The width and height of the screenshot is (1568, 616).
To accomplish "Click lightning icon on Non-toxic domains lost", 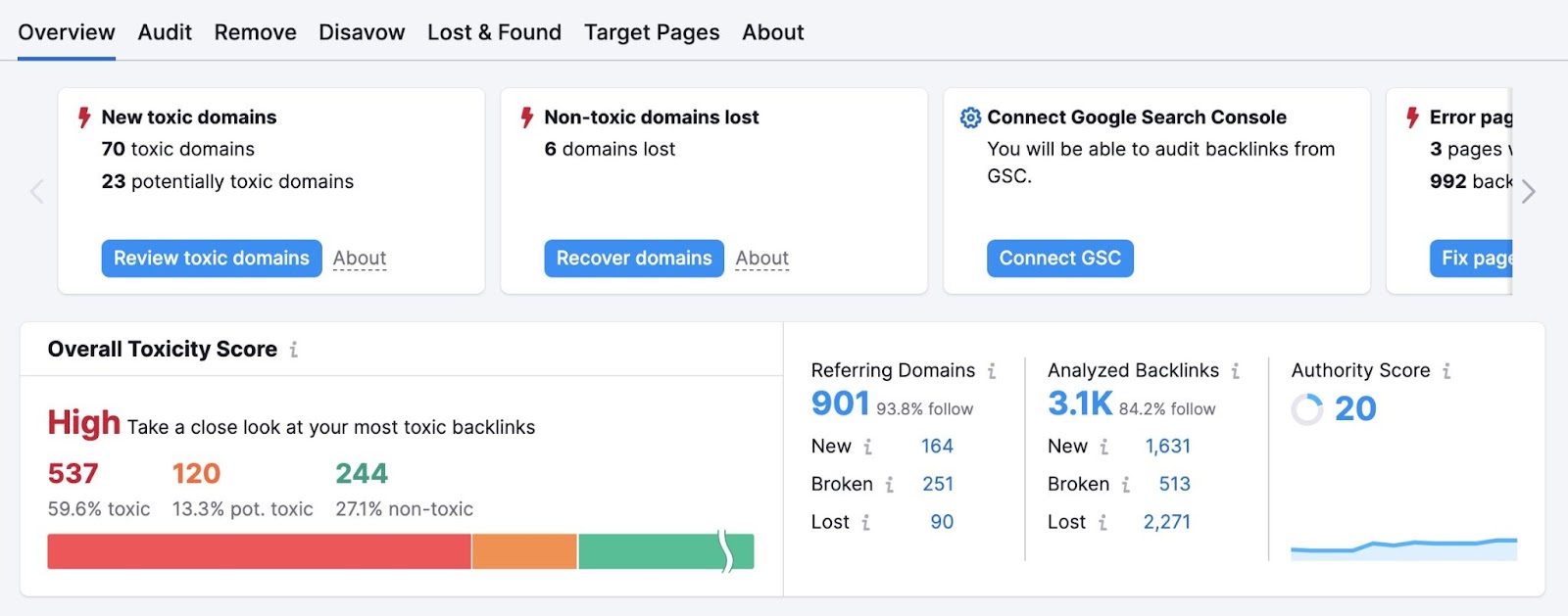I will tap(527, 118).
